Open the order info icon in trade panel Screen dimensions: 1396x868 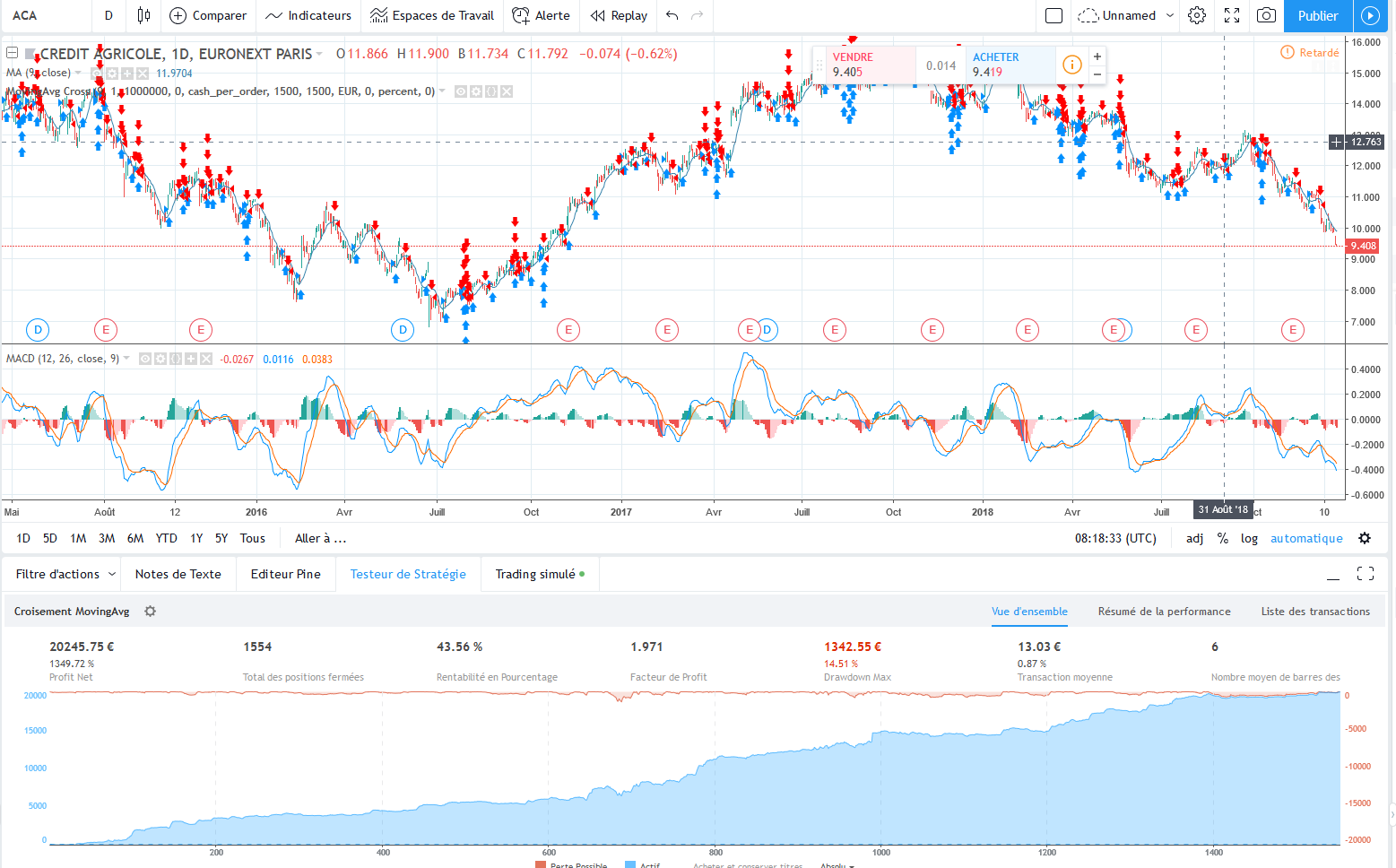point(1071,65)
